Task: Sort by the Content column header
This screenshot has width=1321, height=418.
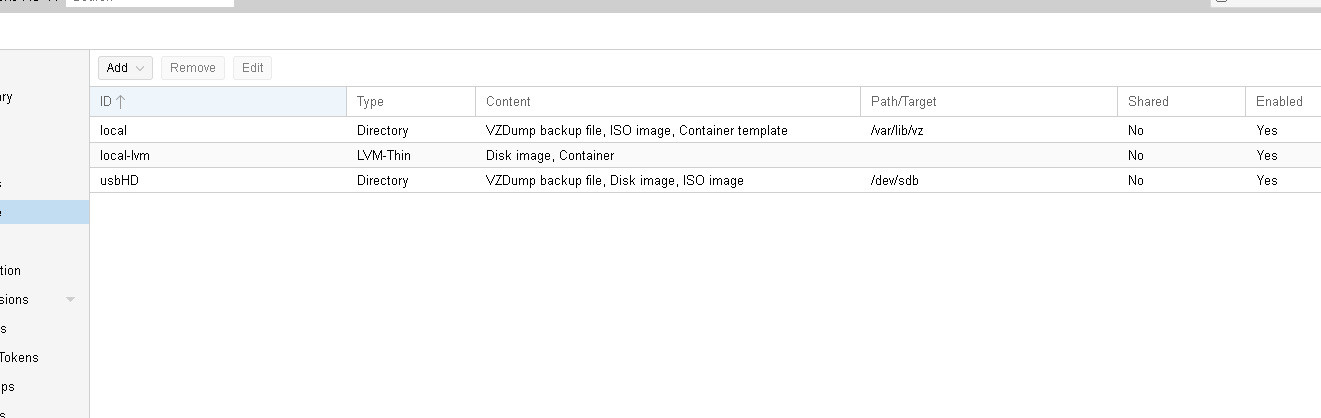Action: point(668,101)
